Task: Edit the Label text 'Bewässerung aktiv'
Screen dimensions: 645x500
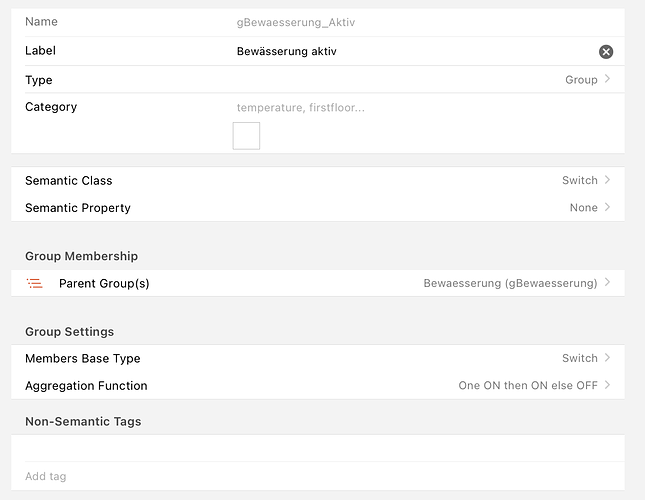Action: [287, 51]
